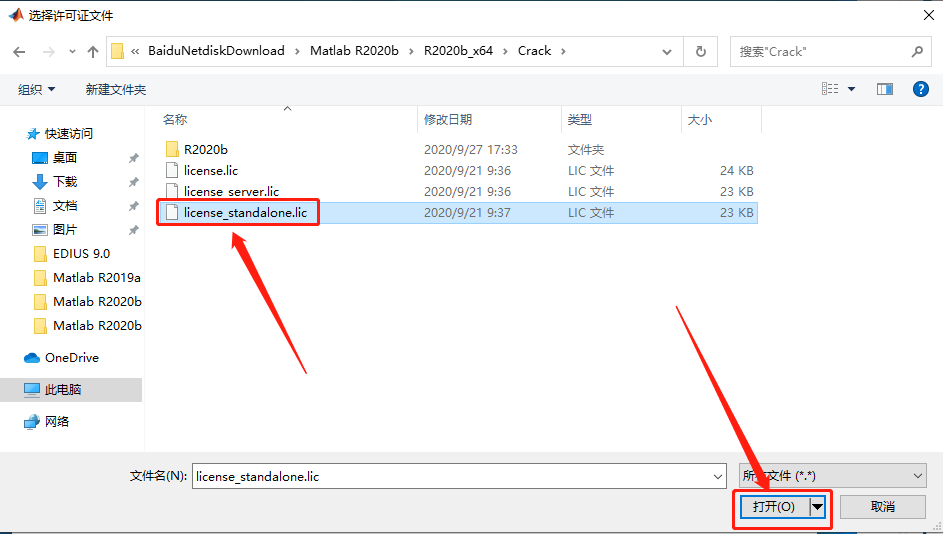Screen dimensions: 943x534
Task: Open 文档 in the sidebar
Action: click(x=65, y=206)
